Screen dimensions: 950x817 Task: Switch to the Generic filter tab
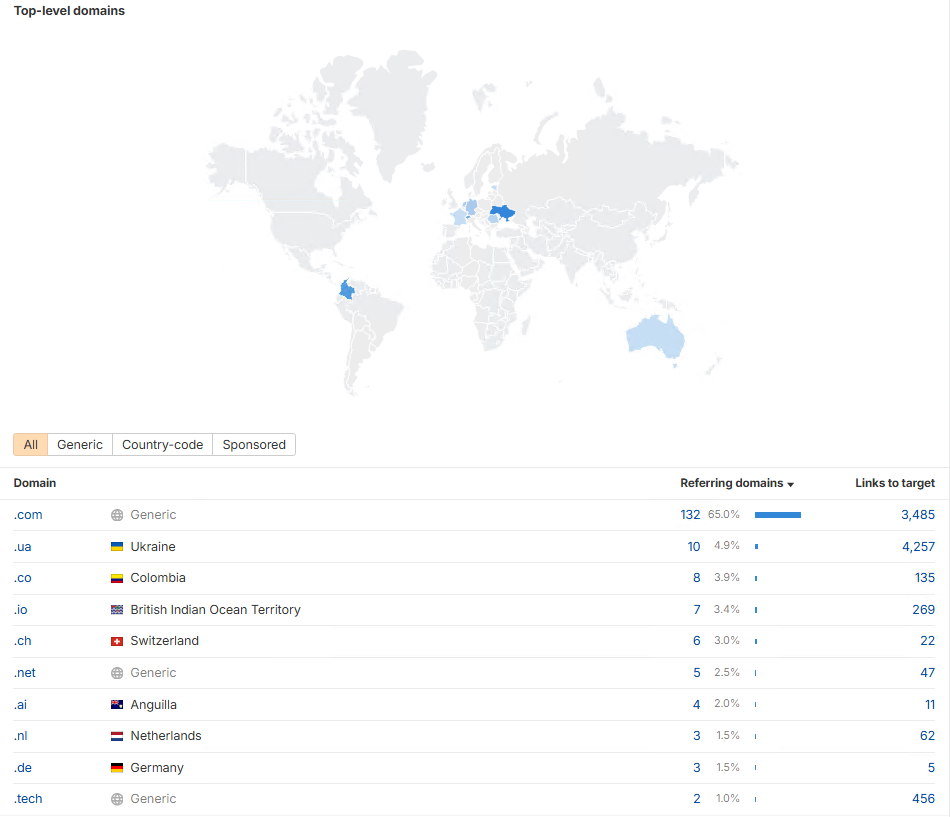point(80,444)
